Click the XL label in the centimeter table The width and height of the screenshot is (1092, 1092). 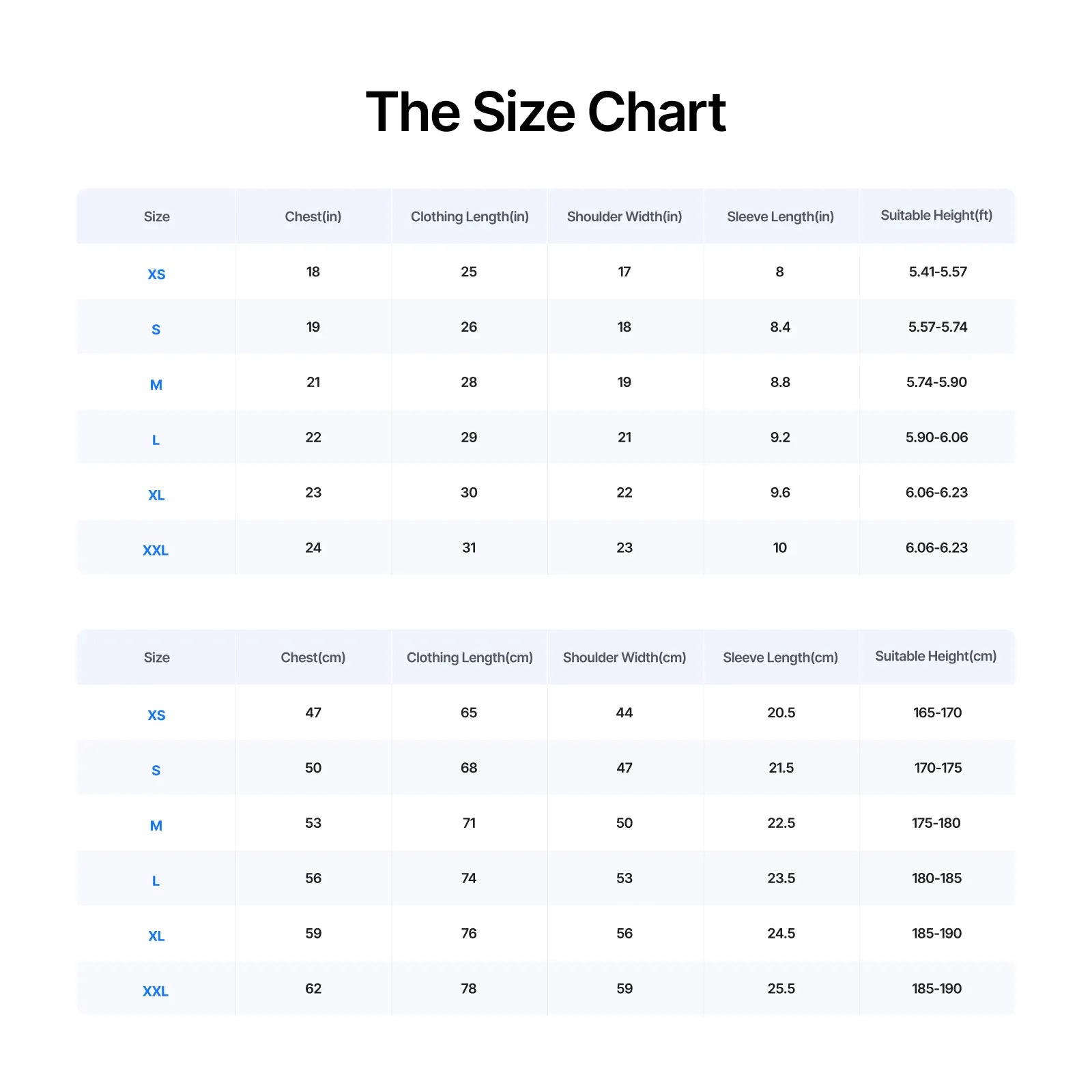[x=156, y=936]
